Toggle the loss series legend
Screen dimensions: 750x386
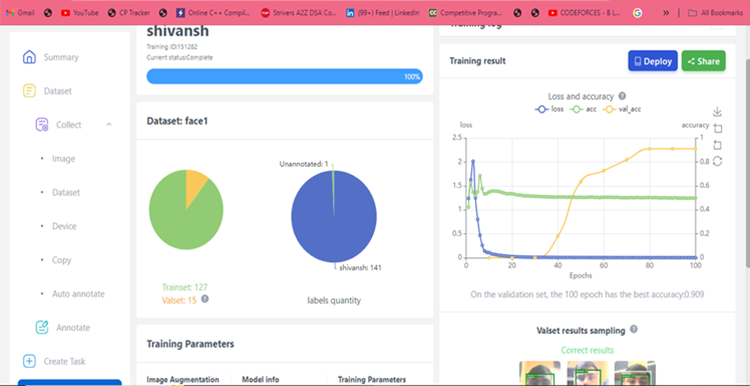click(549, 109)
